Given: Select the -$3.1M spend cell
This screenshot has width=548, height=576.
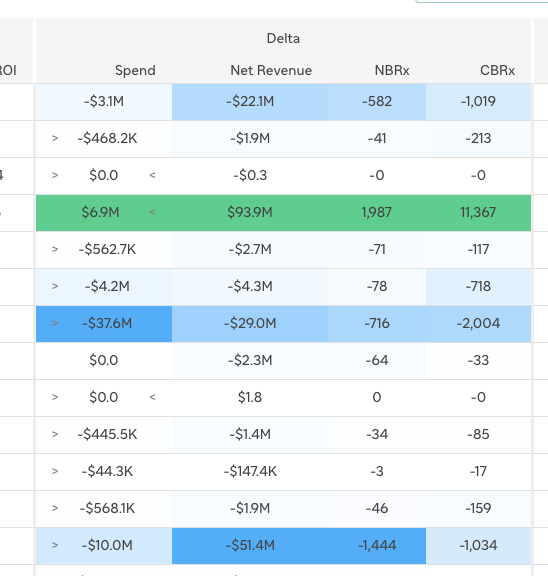Looking at the screenshot, I should (x=104, y=101).
